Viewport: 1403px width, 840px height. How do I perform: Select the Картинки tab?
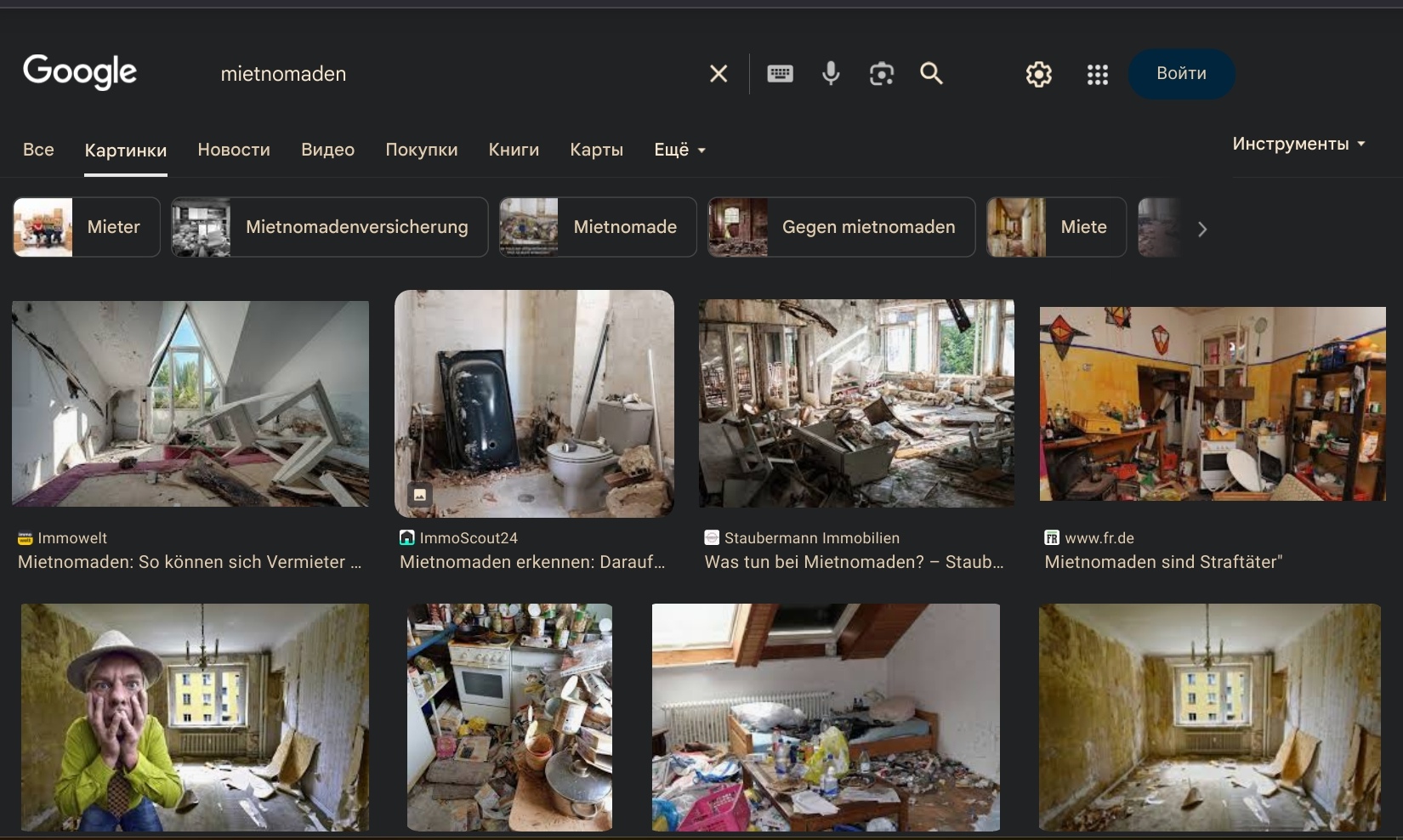(126, 150)
